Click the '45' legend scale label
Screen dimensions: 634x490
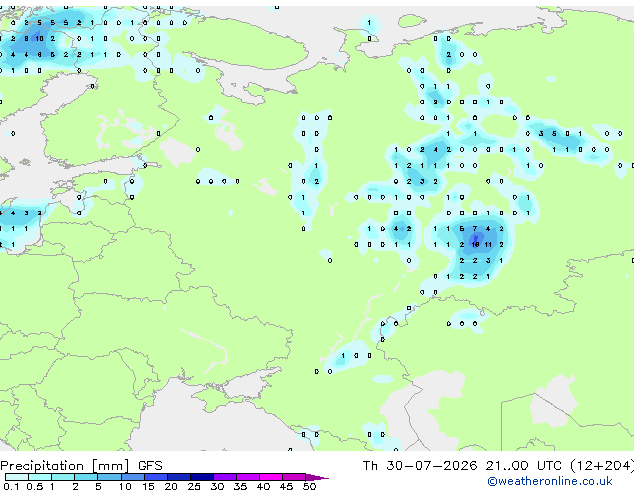pyautogui.click(x=286, y=486)
